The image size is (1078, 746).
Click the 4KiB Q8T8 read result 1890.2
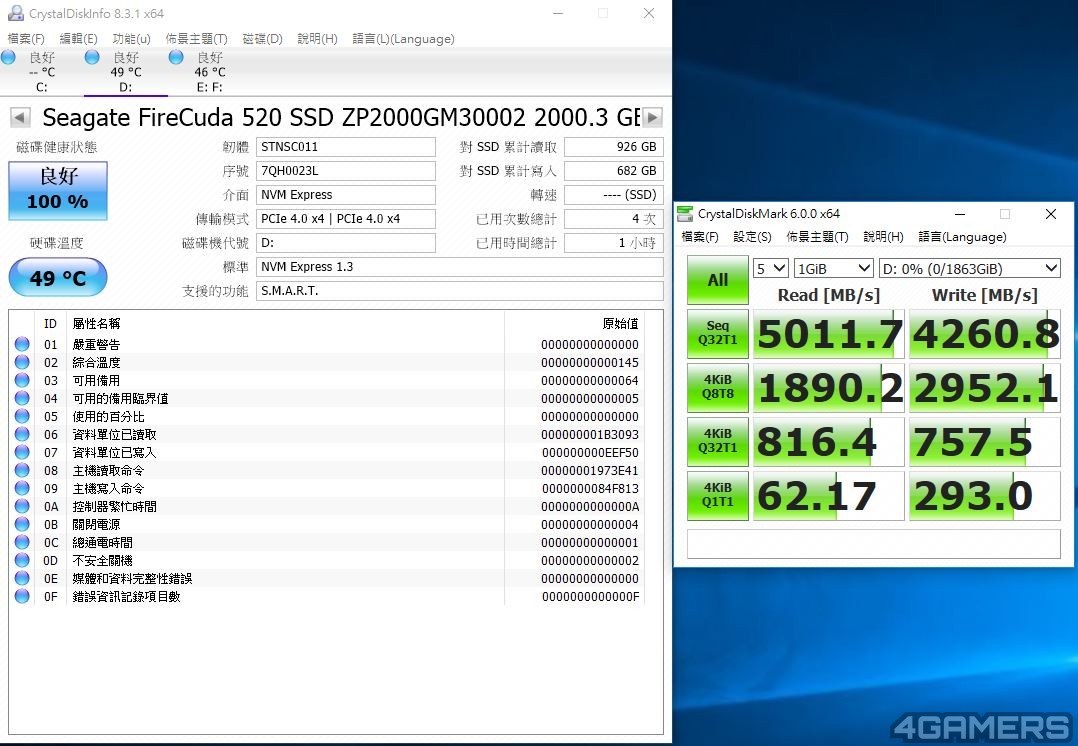pos(828,387)
